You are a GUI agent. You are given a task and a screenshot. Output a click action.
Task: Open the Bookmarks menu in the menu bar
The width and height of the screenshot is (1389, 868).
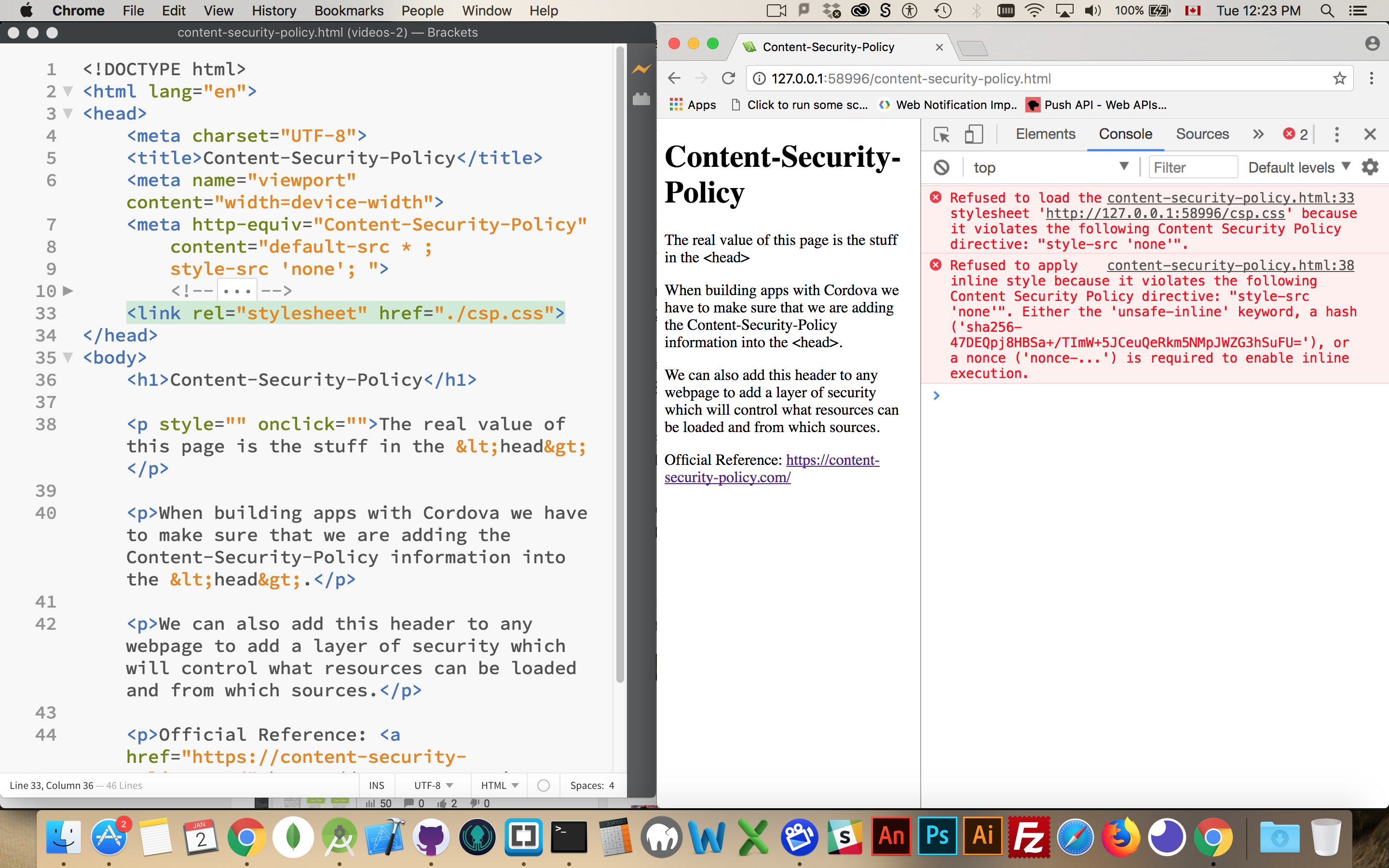[349, 10]
